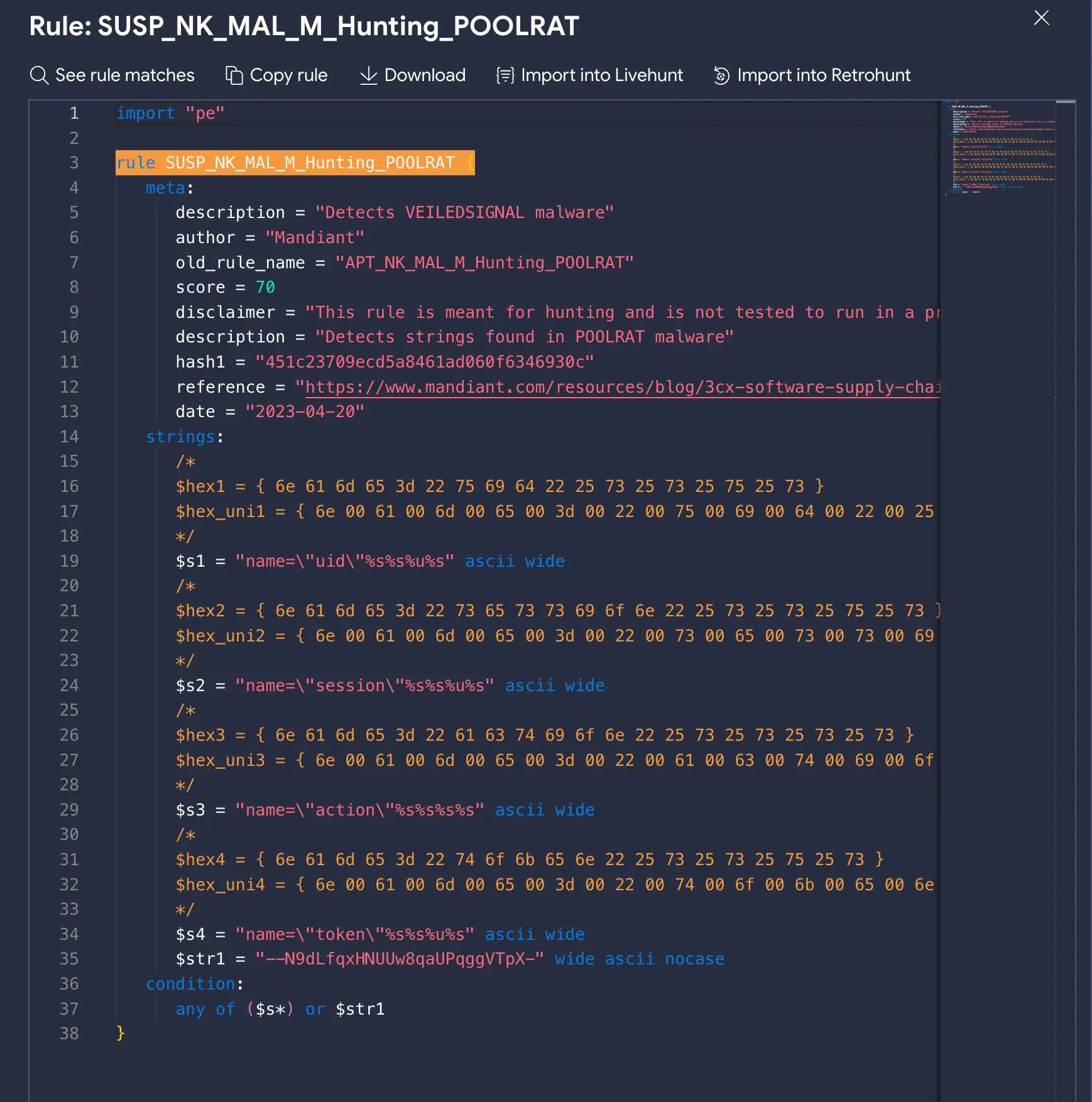Click "any of ($s*) or $str1" condition
1092x1102 pixels.
(280, 1009)
